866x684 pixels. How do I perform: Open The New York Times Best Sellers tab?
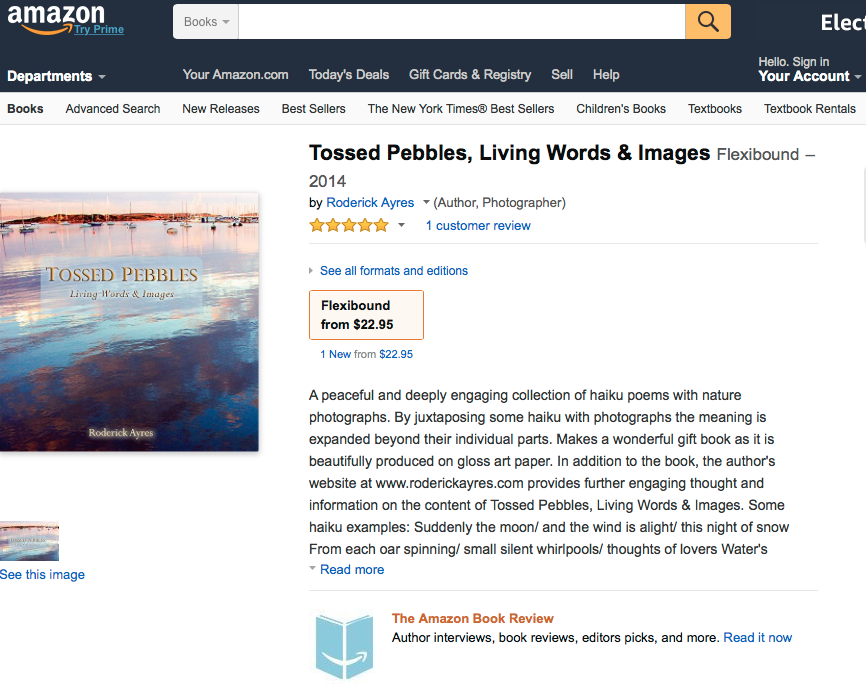tap(461, 109)
